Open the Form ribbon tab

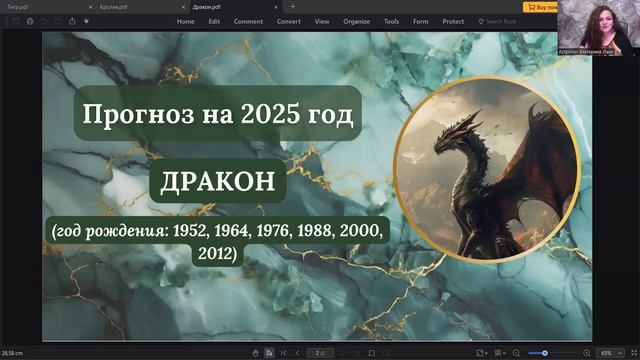pos(420,22)
